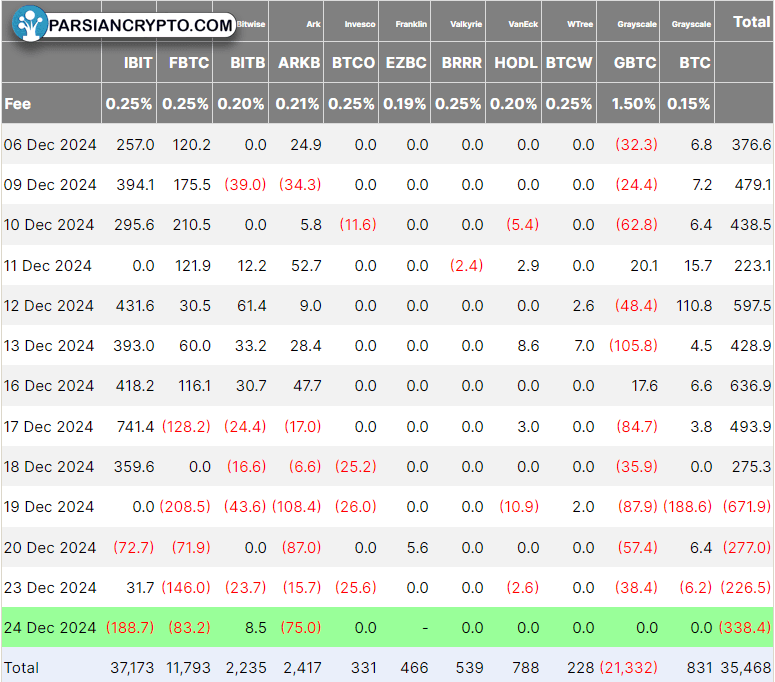
Task: Click GBTC fee value 1.50%
Action: click(x=634, y=104)
